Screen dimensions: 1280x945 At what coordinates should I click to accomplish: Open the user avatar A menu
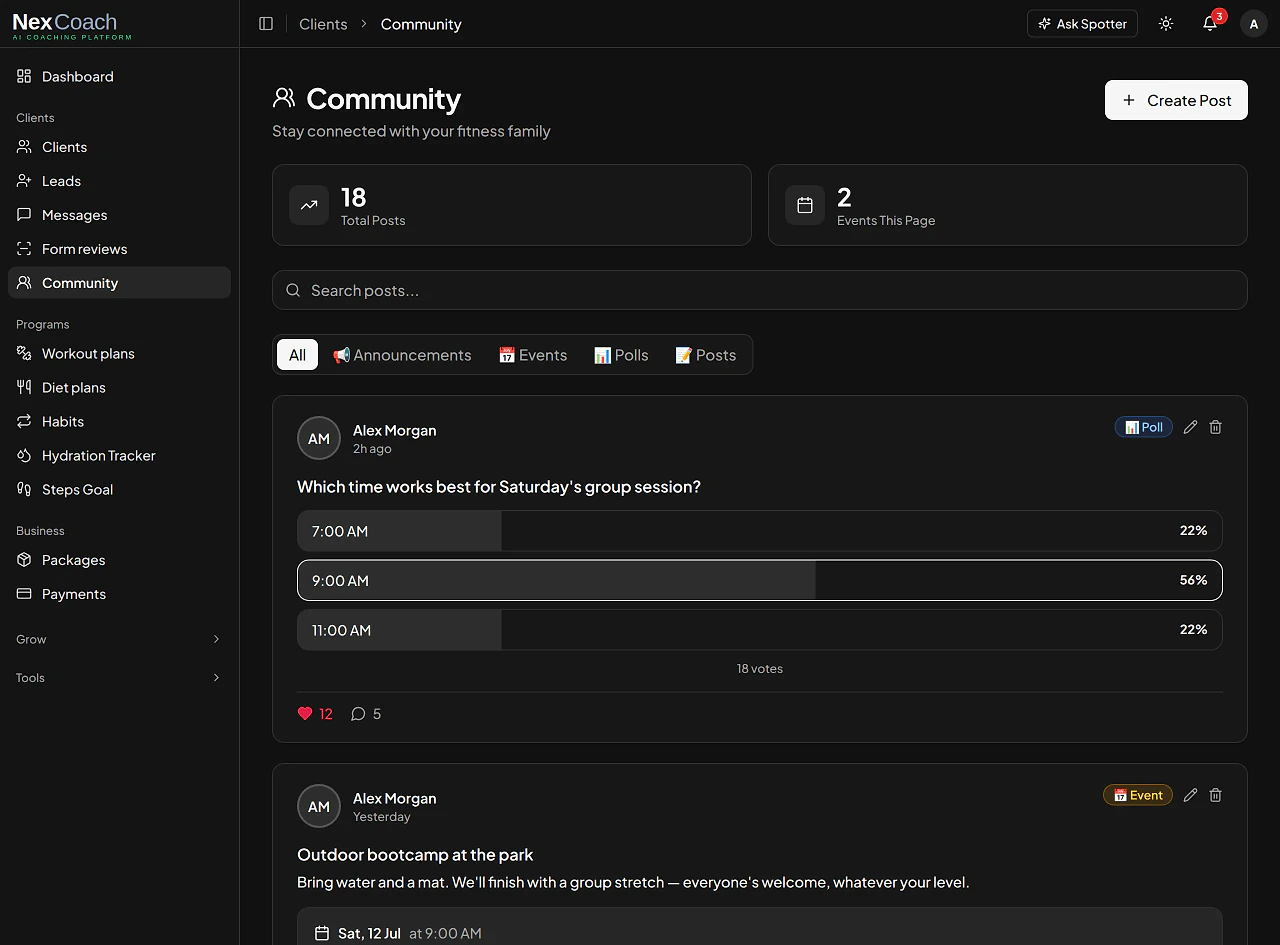[x=1254, y=24]
